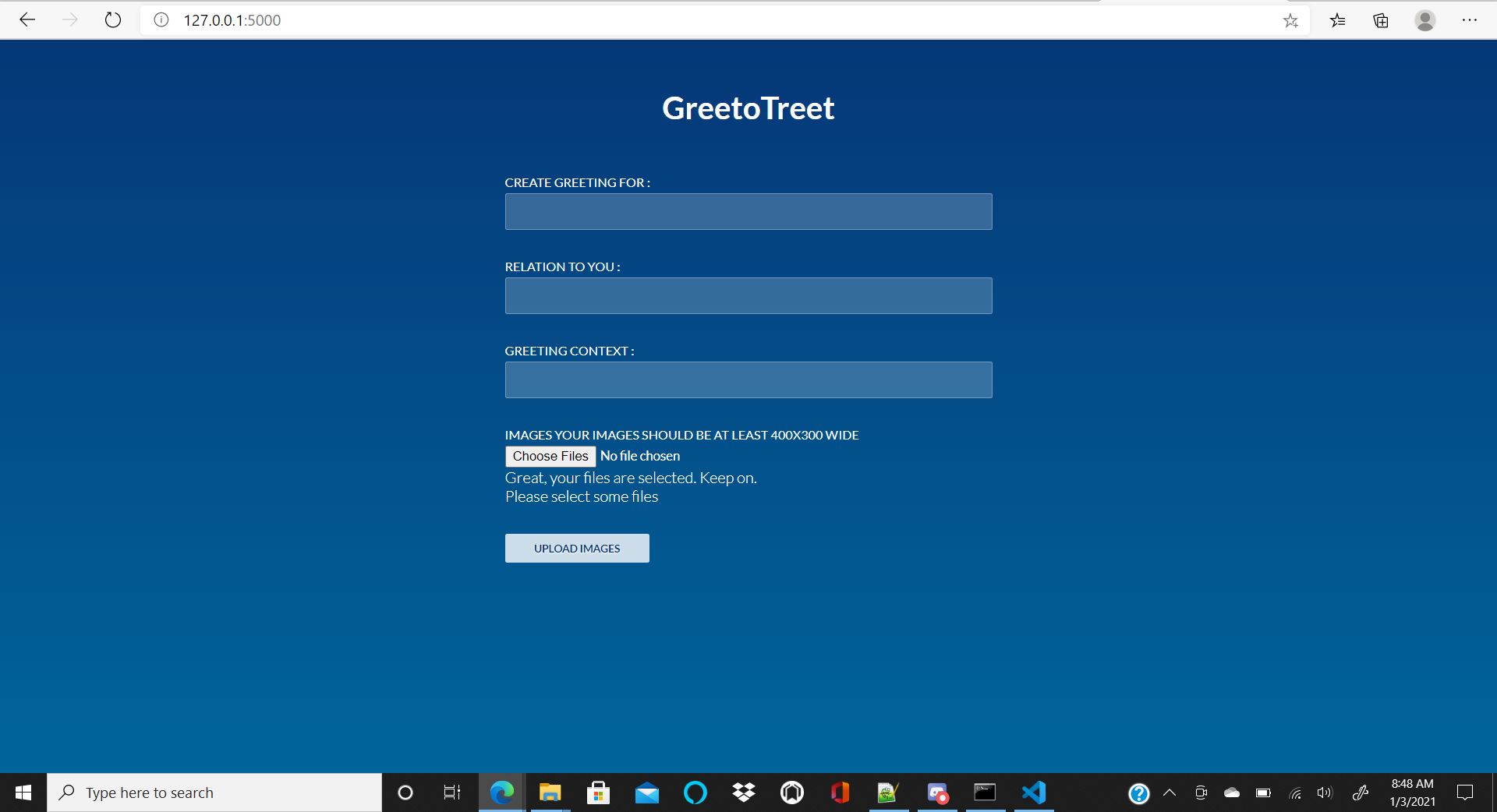Open the Mail app on taskbar
This screenshot has width=1497, height=812.
click(646, 793)
